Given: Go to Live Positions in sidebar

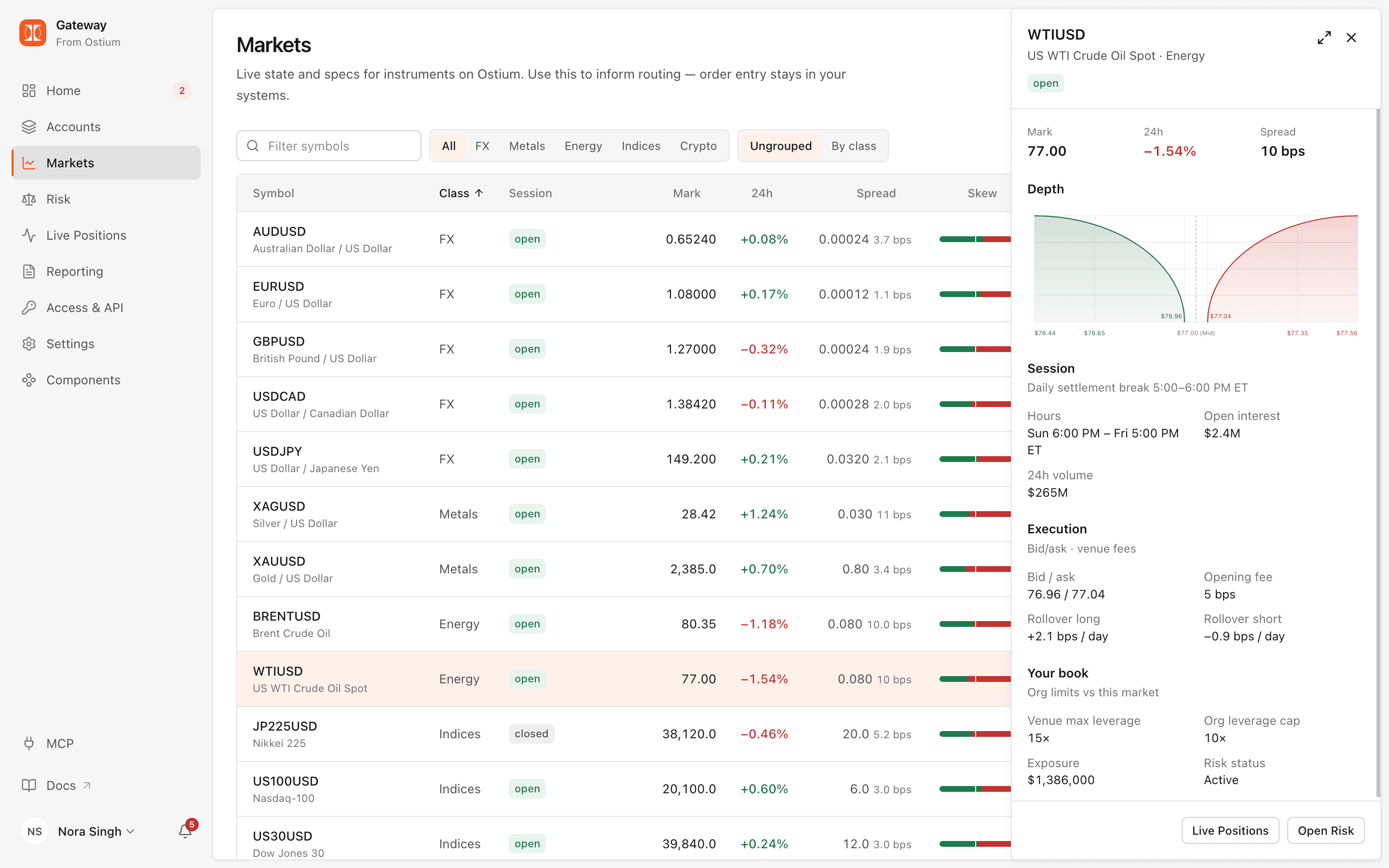Looking at the screenshot, I should [x=106, y=235].
